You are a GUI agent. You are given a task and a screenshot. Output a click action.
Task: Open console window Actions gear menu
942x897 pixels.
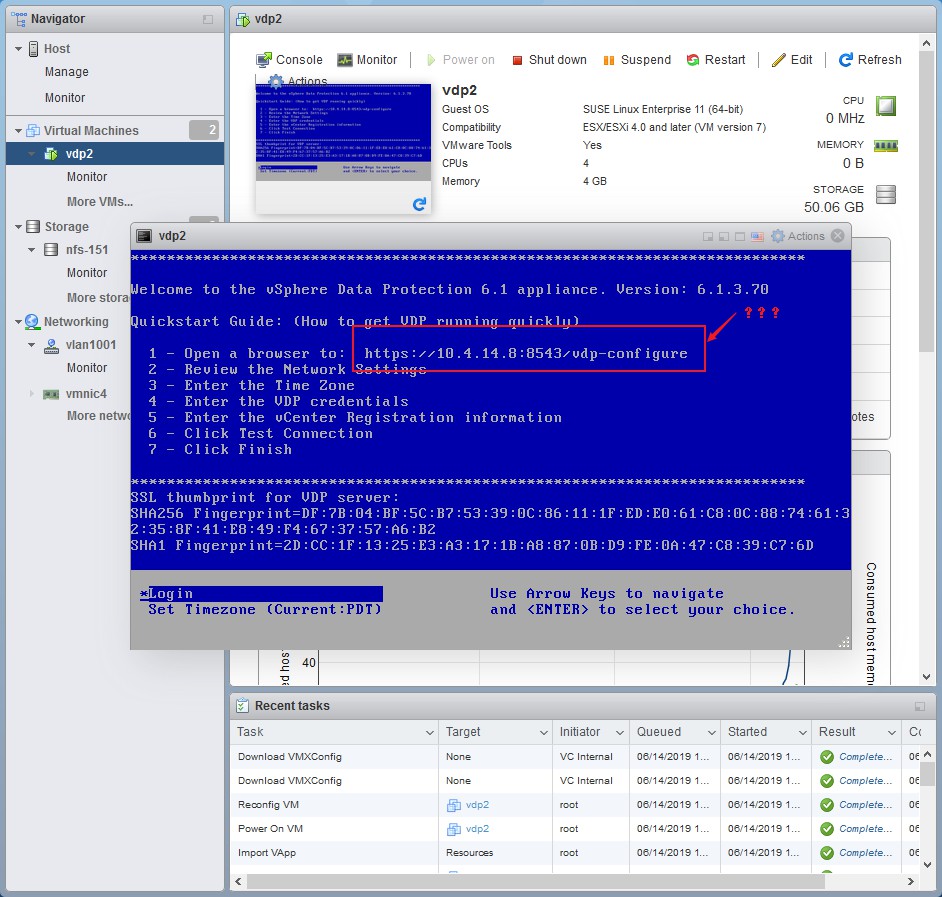(x=798, y=236)
